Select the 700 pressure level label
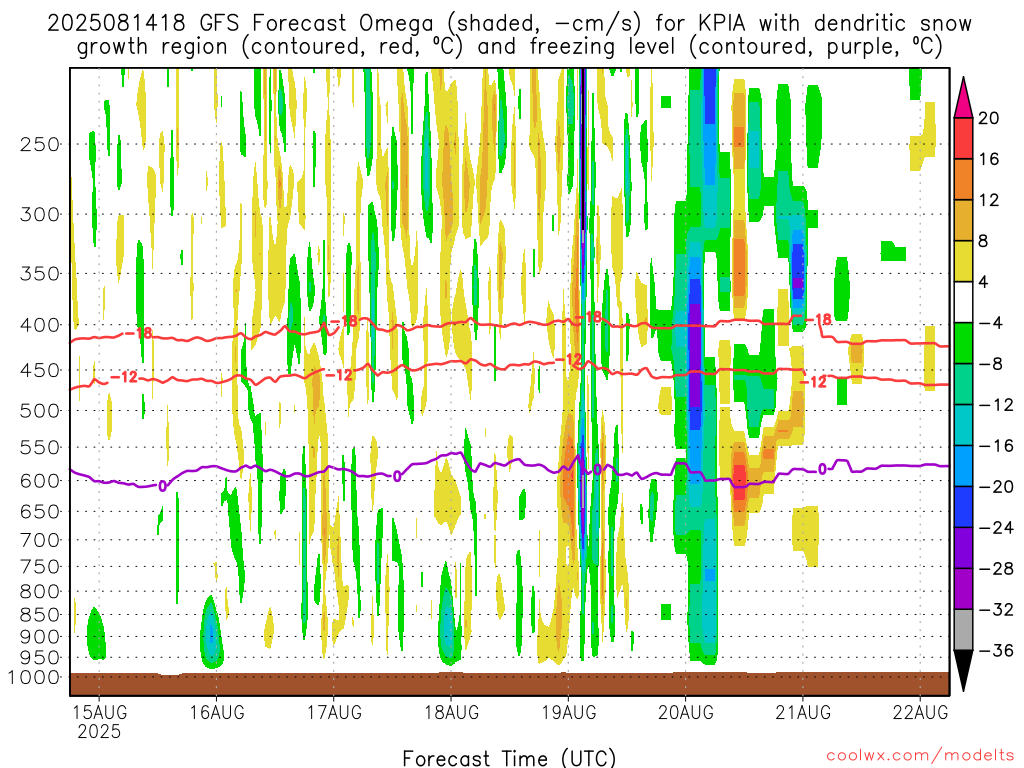 point(40,540)
